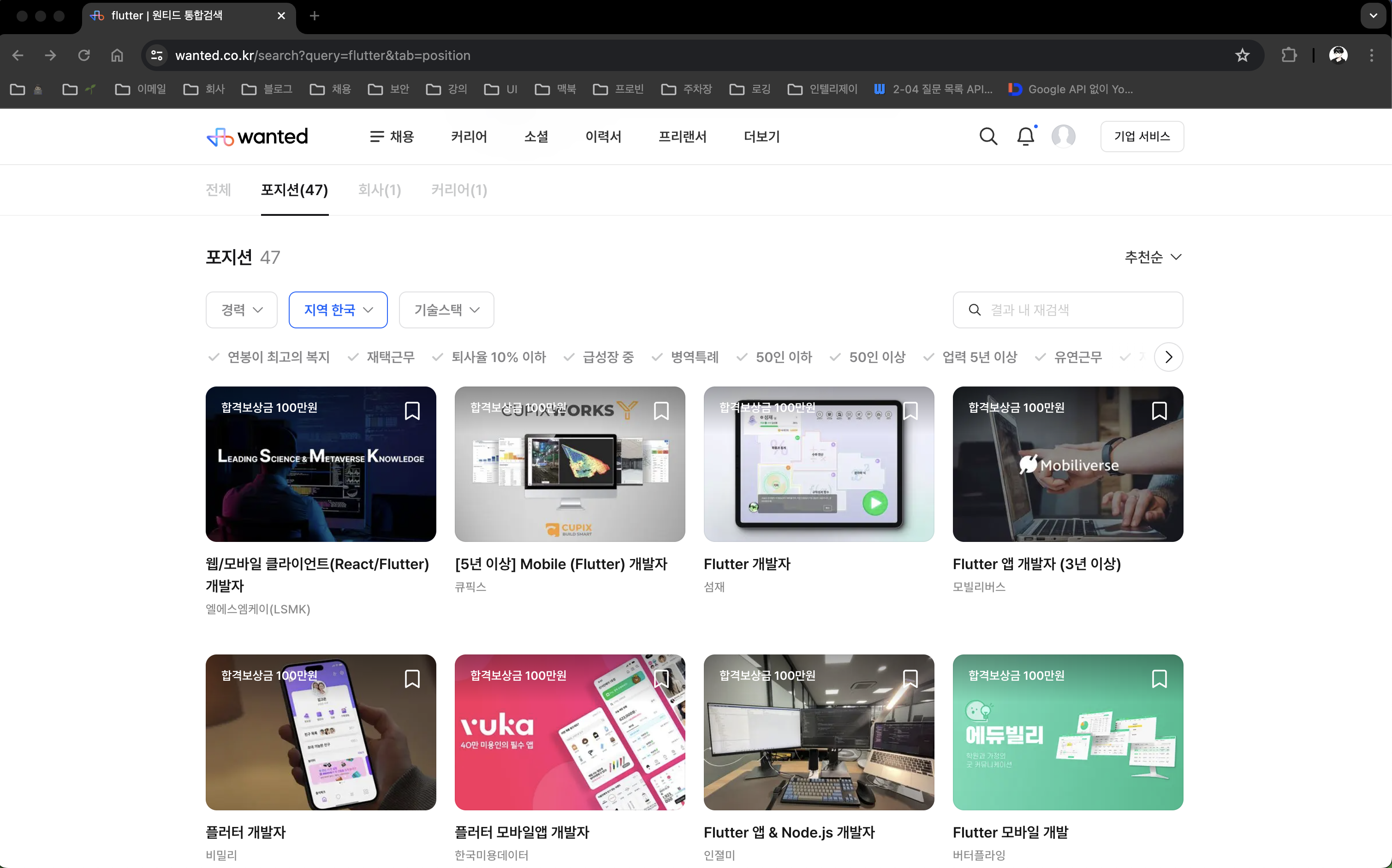Open the 지역 한국 dropdown
This screenshot has height=868, width=1392.
[x=338, y=310]
